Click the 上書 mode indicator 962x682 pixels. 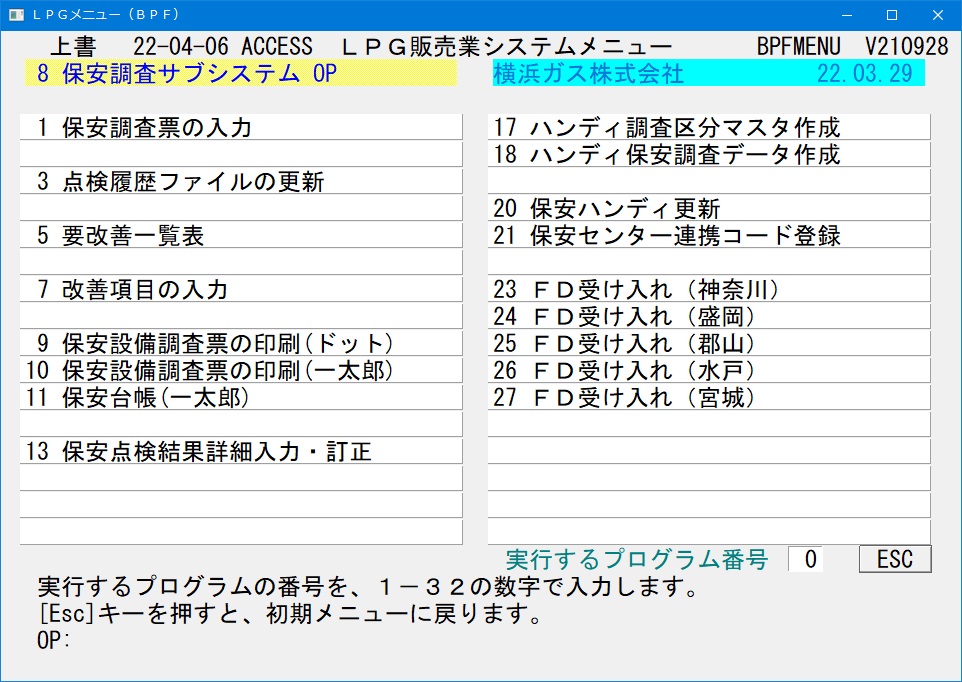coord(73,47)
